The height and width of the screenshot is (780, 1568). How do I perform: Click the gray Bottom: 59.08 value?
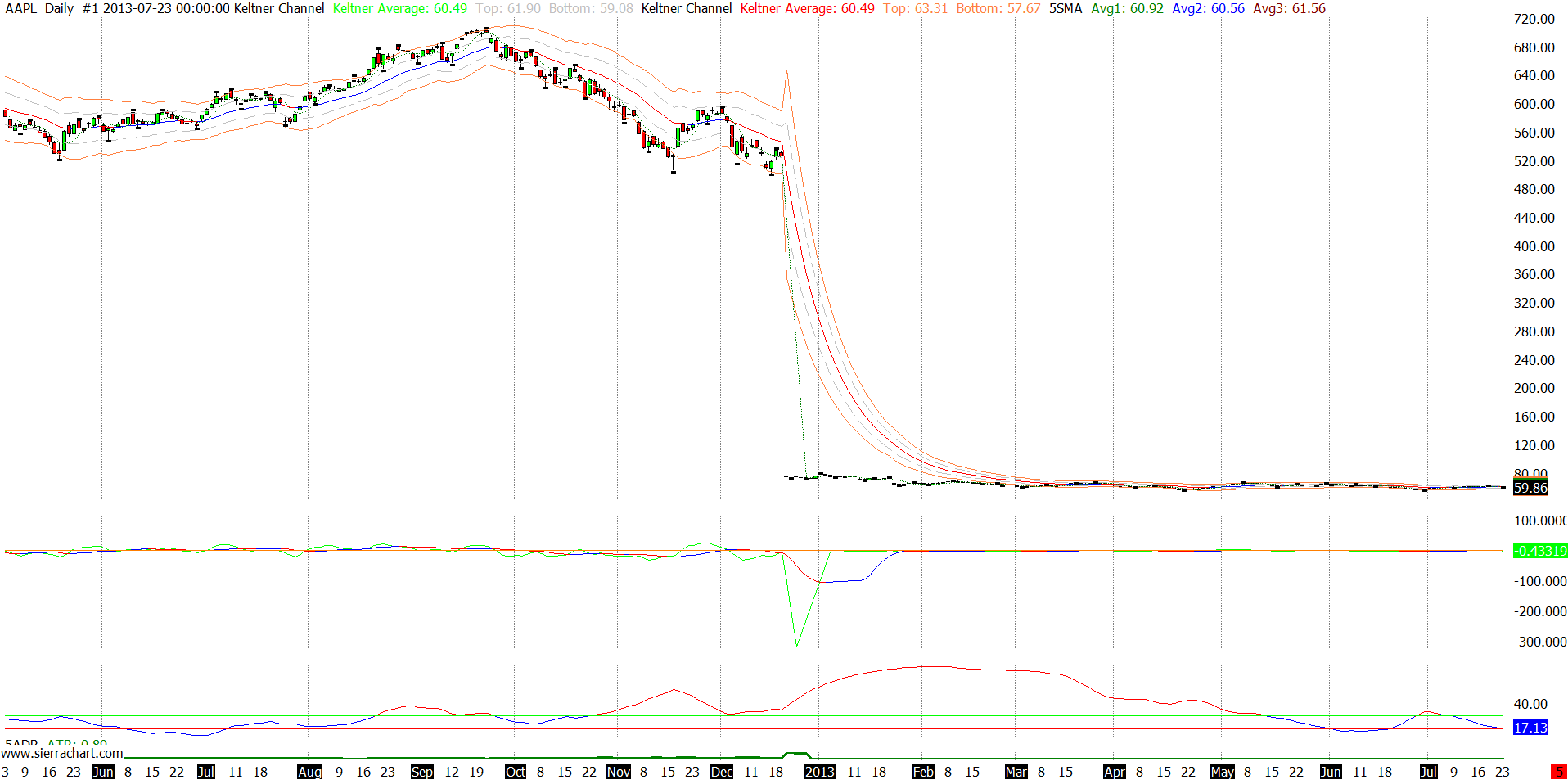(591, 8)
